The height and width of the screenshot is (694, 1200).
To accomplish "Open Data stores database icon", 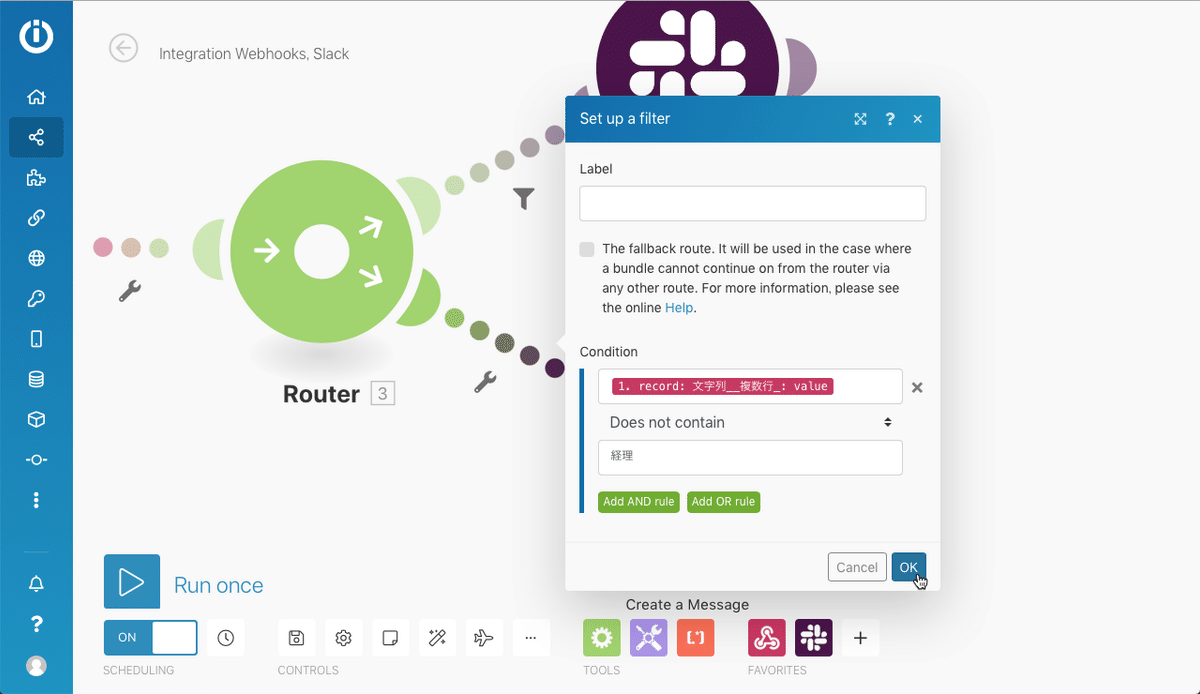I will pos(36,379).
